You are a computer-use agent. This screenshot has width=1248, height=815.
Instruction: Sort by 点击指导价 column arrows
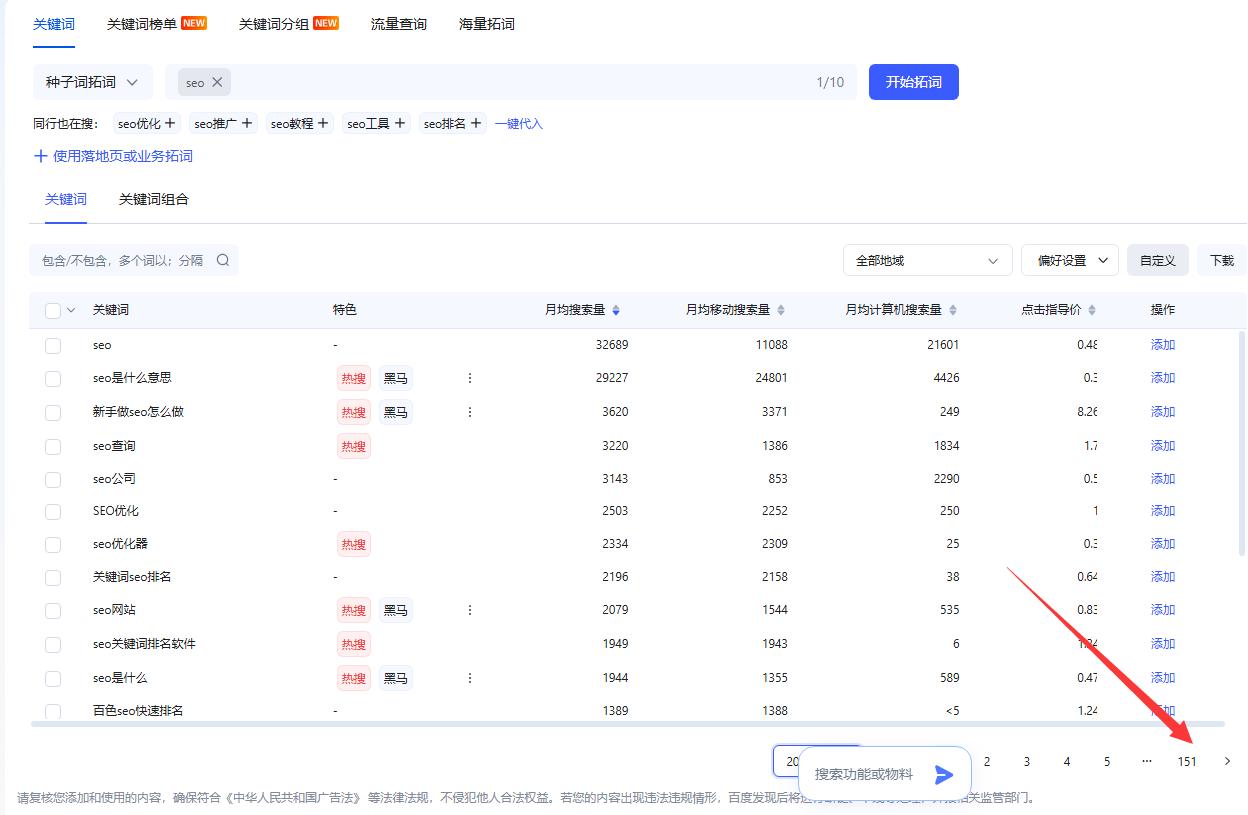coord(1092,310)
